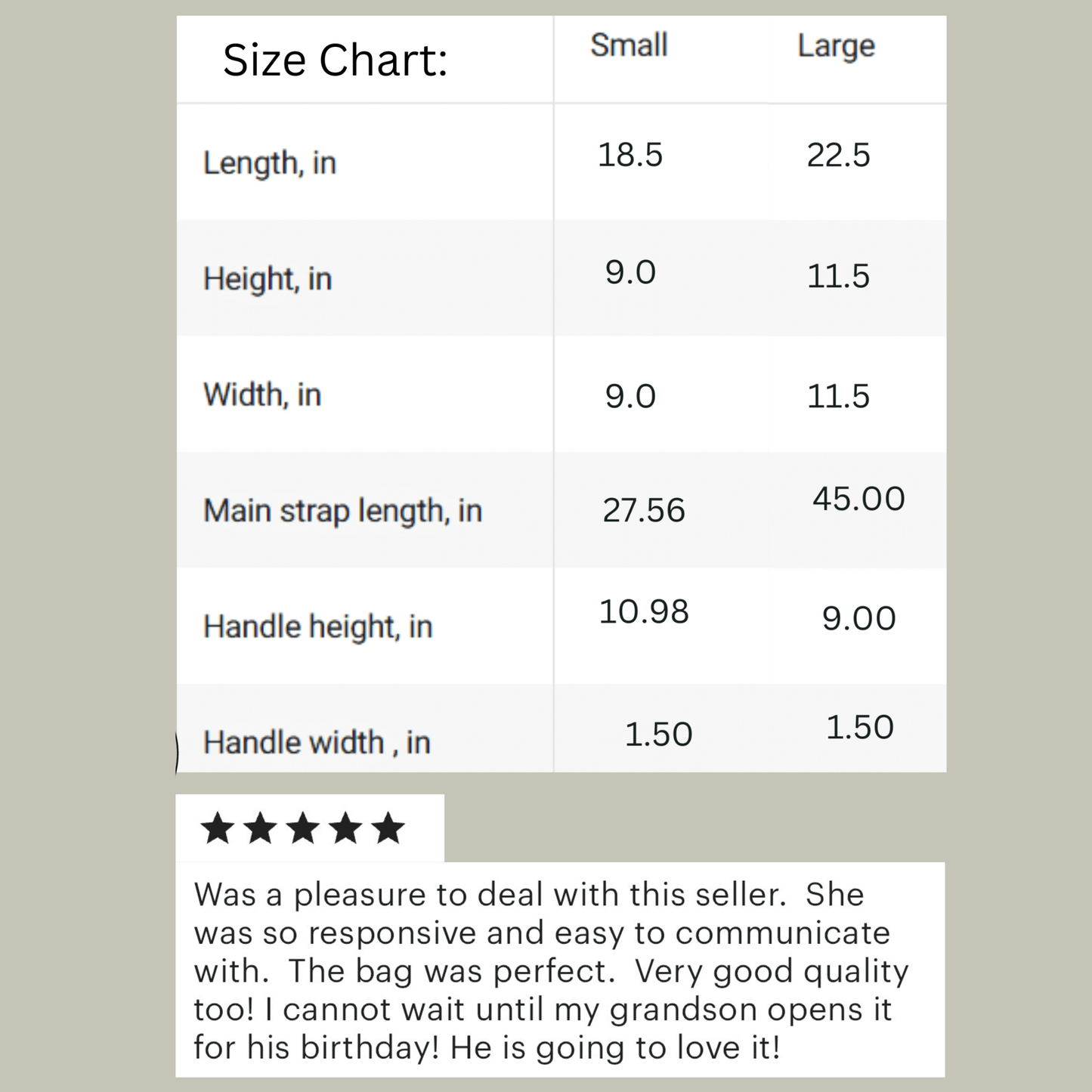Click the "Width, in" row label

click(x=262, y=394)
